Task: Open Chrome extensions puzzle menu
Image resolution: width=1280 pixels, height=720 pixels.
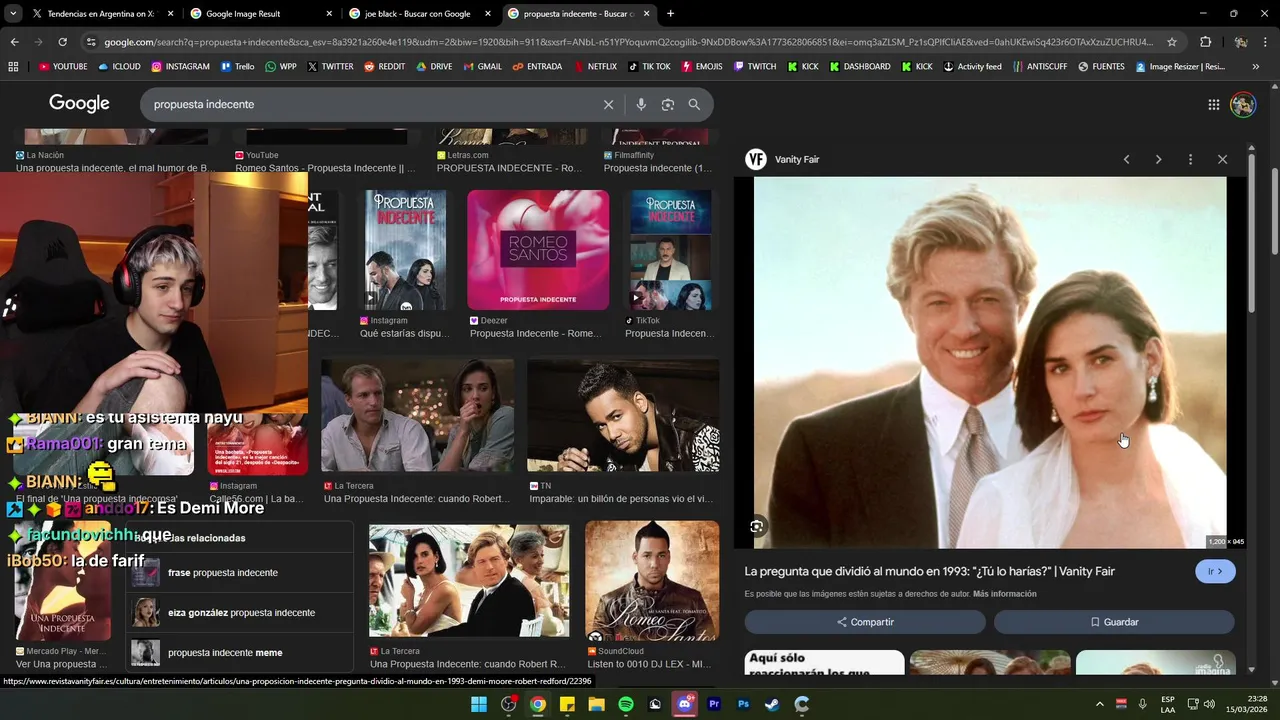Action: pos(1205,42)
